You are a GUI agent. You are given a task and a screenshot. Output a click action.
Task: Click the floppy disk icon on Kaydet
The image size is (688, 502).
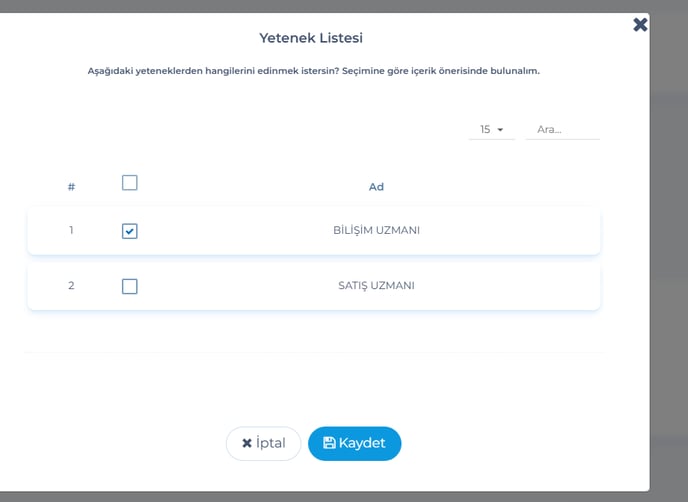coord(329,443)
